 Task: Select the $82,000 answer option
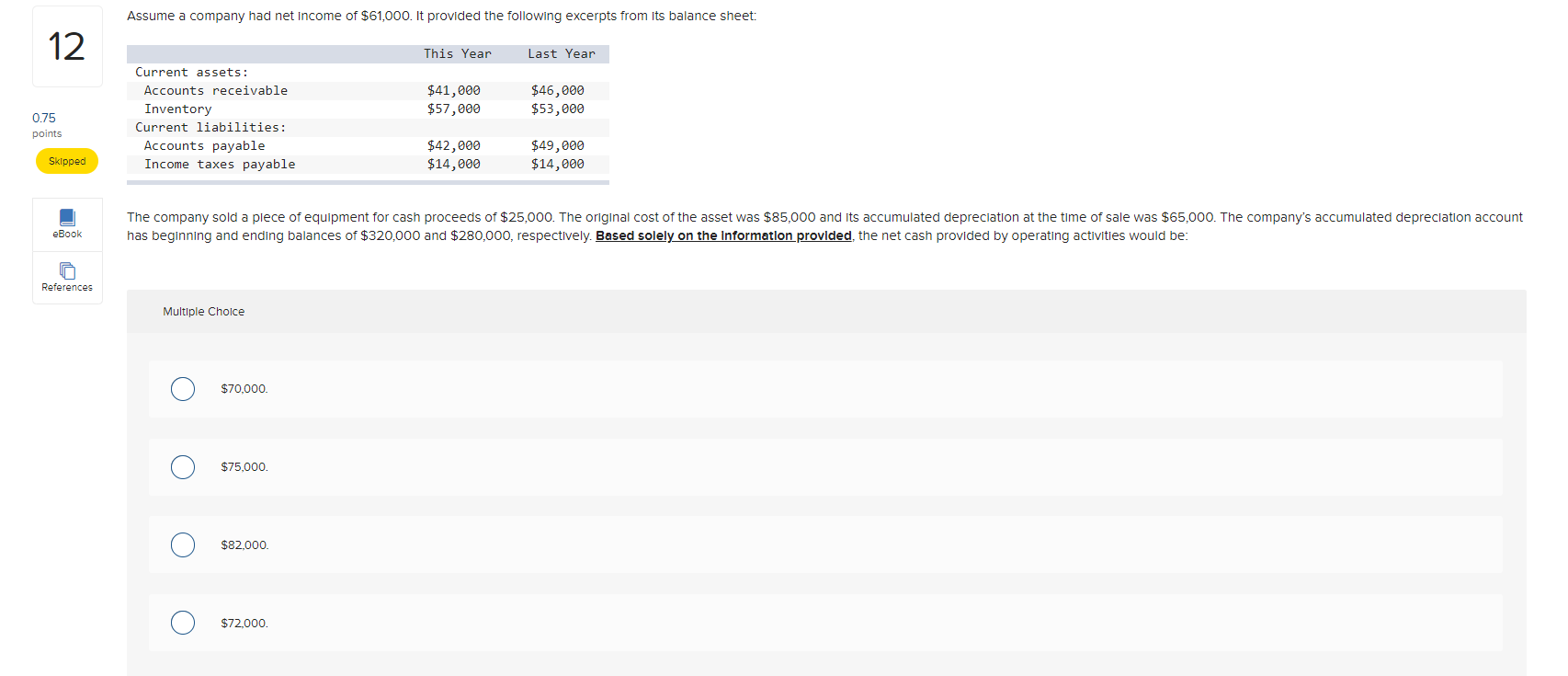click(x=182, y=544)
